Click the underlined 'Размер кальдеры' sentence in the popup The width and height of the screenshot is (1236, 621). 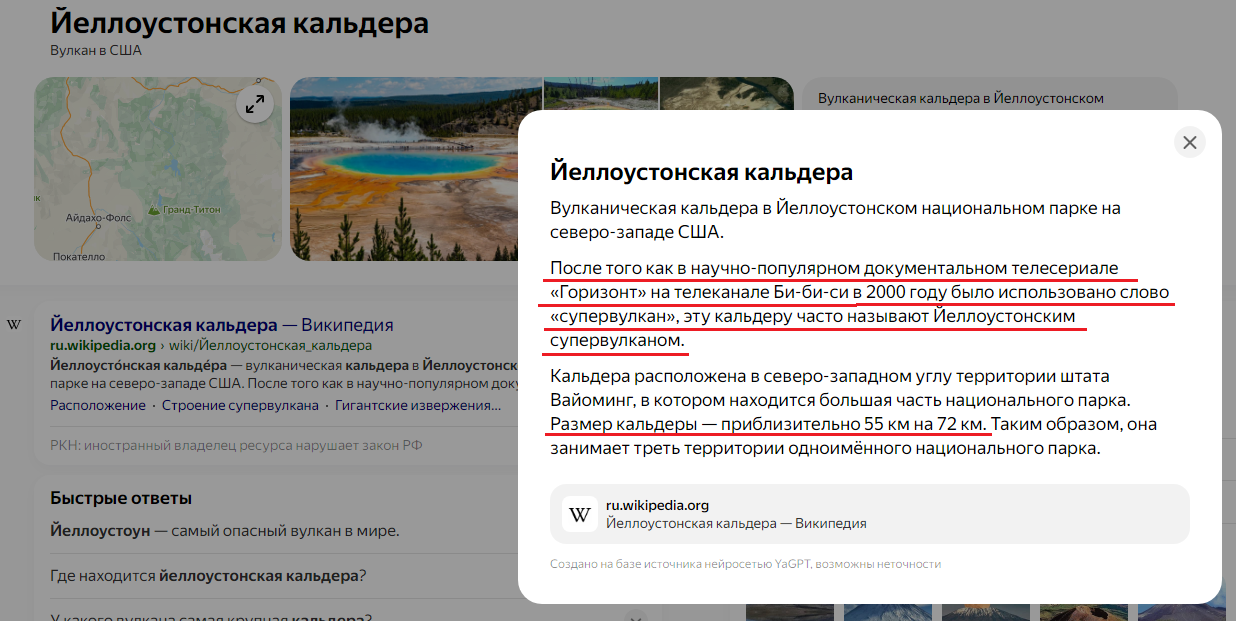[769, 424]
